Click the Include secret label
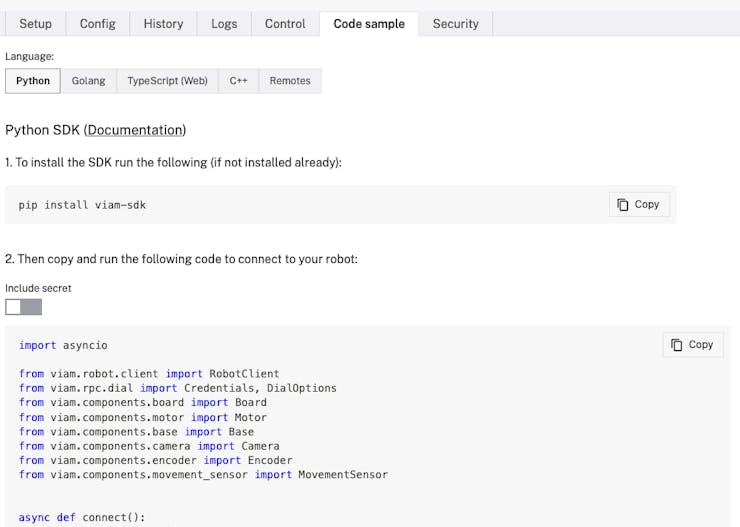 point(38,288)
